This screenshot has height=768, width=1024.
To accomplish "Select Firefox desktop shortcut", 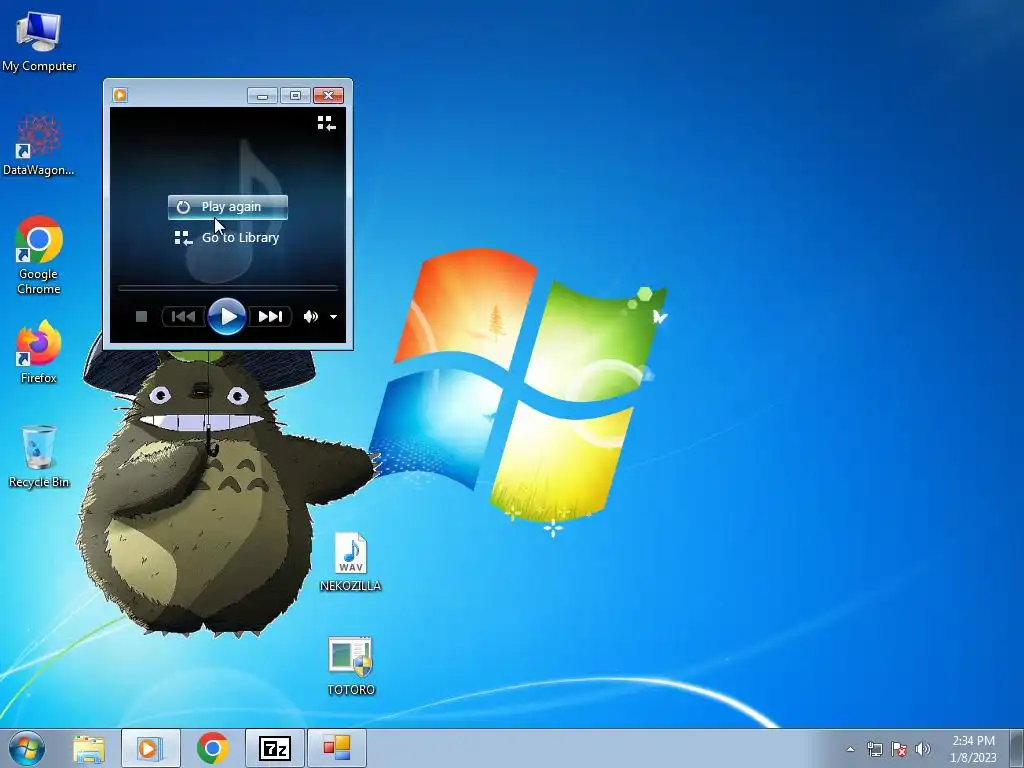I will click(39, 353).
